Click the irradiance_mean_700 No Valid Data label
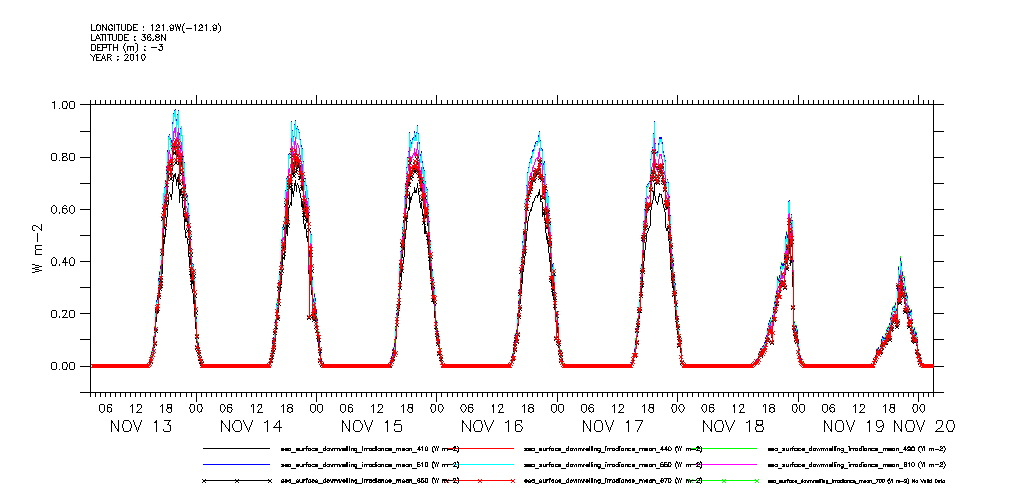This screenshot has height=504, width=1009. (x=857, y=481)
